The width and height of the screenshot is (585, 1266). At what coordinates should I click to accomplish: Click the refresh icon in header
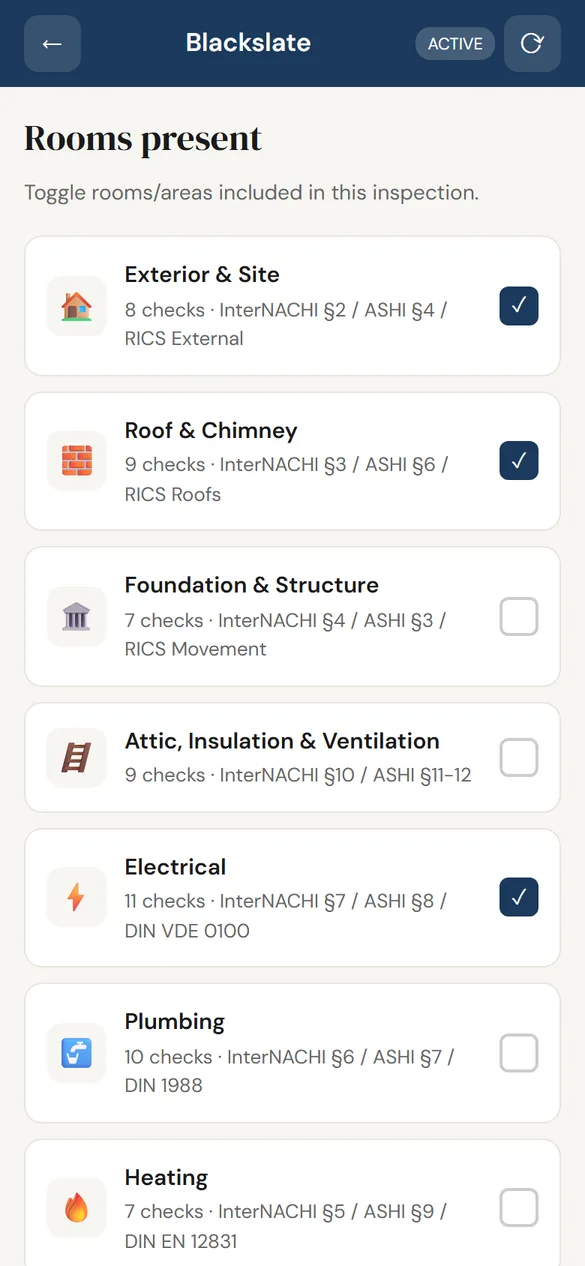pos(532,44)
